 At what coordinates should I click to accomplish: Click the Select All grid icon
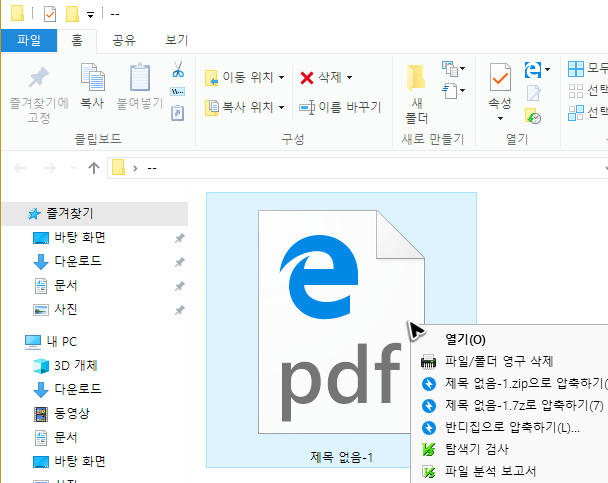(x=575, y=69)
